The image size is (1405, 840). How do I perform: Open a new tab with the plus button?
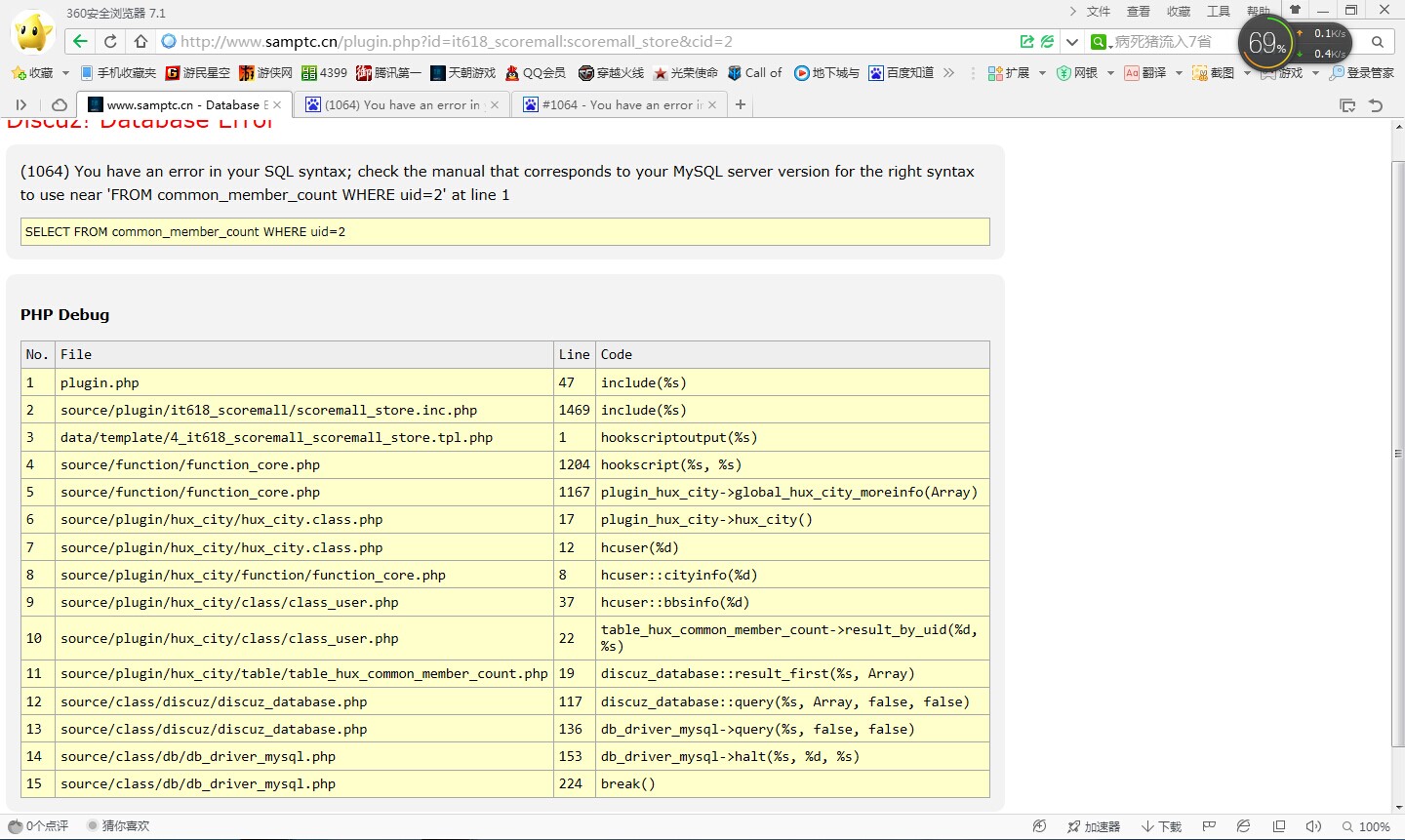click(x=741, y=104)
